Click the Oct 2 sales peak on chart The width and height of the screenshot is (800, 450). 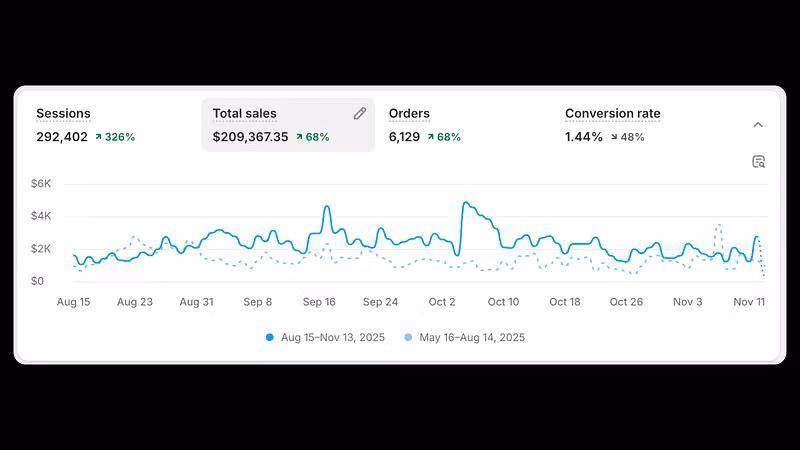(465, 203)
